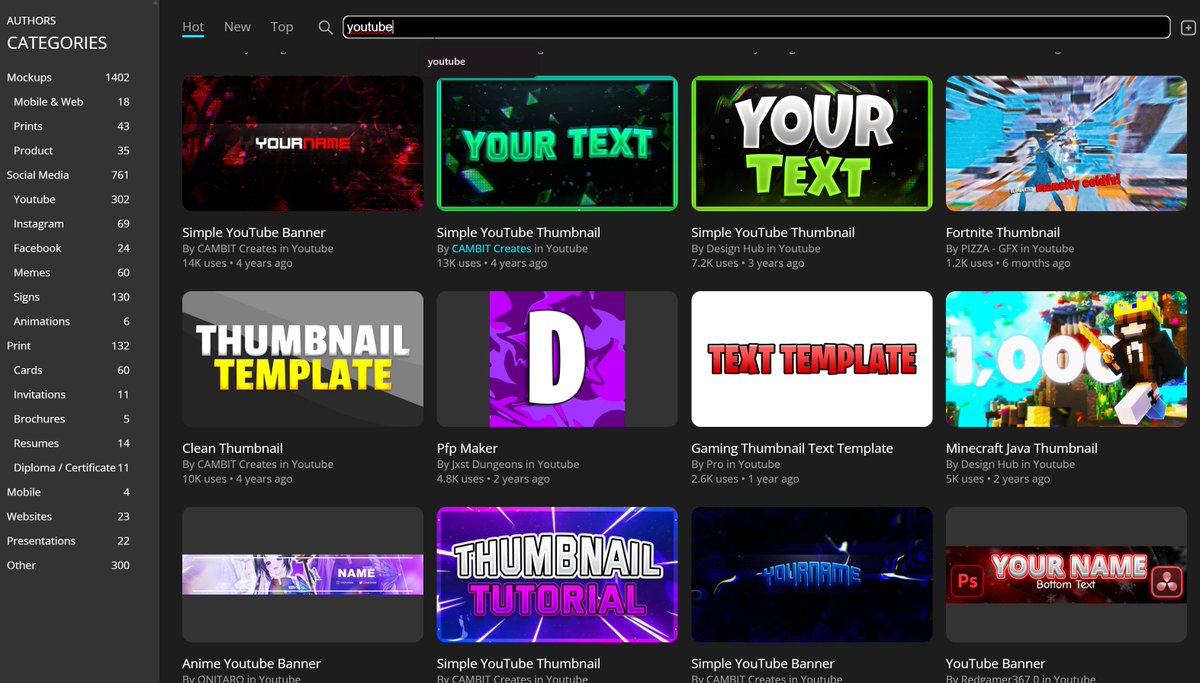Click Design Hub under Minecraft Java Thumbnail

pos(990,464)
